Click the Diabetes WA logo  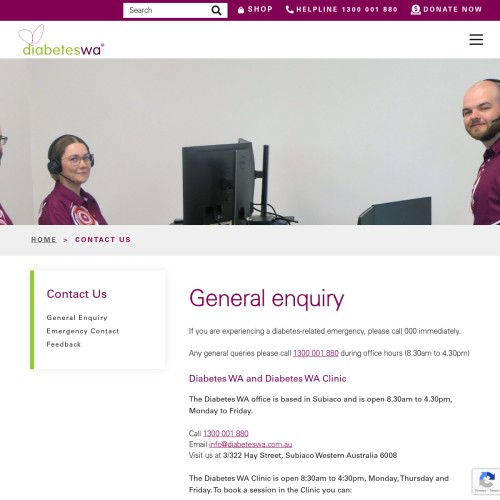61,40
